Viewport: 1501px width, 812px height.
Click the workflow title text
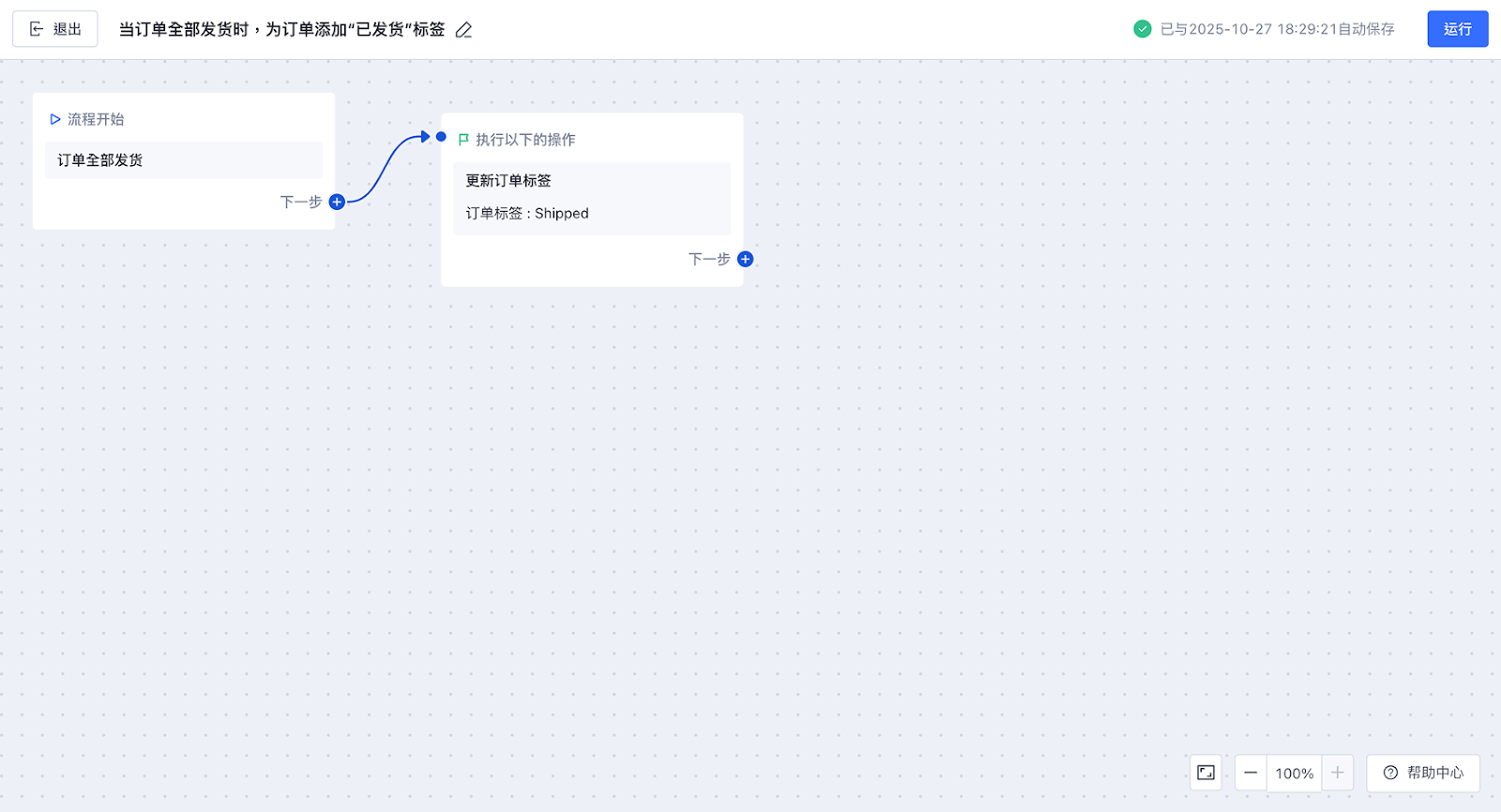click(x=281, y=30)
